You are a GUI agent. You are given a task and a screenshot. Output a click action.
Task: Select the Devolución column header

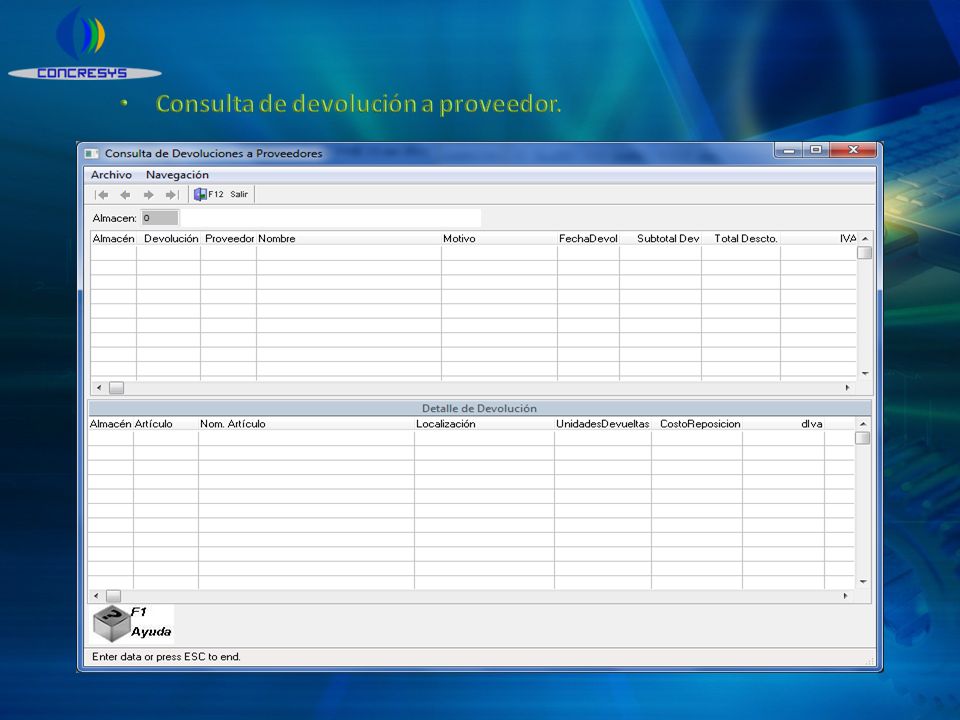click(x=171, y=239)
